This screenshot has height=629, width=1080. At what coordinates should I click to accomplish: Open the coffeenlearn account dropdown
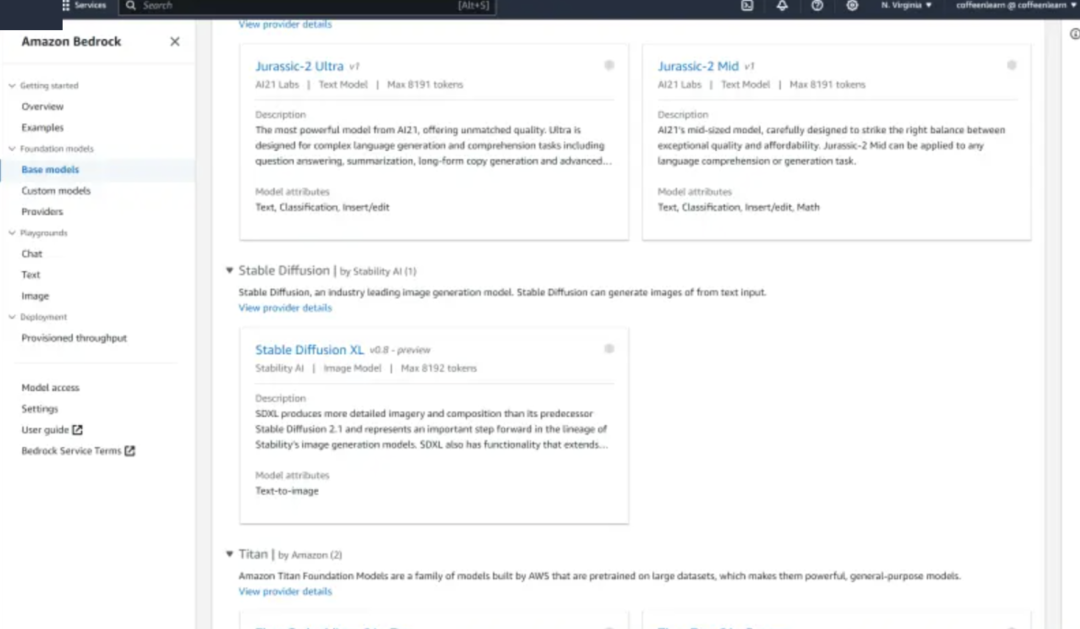click(1015, 6)
